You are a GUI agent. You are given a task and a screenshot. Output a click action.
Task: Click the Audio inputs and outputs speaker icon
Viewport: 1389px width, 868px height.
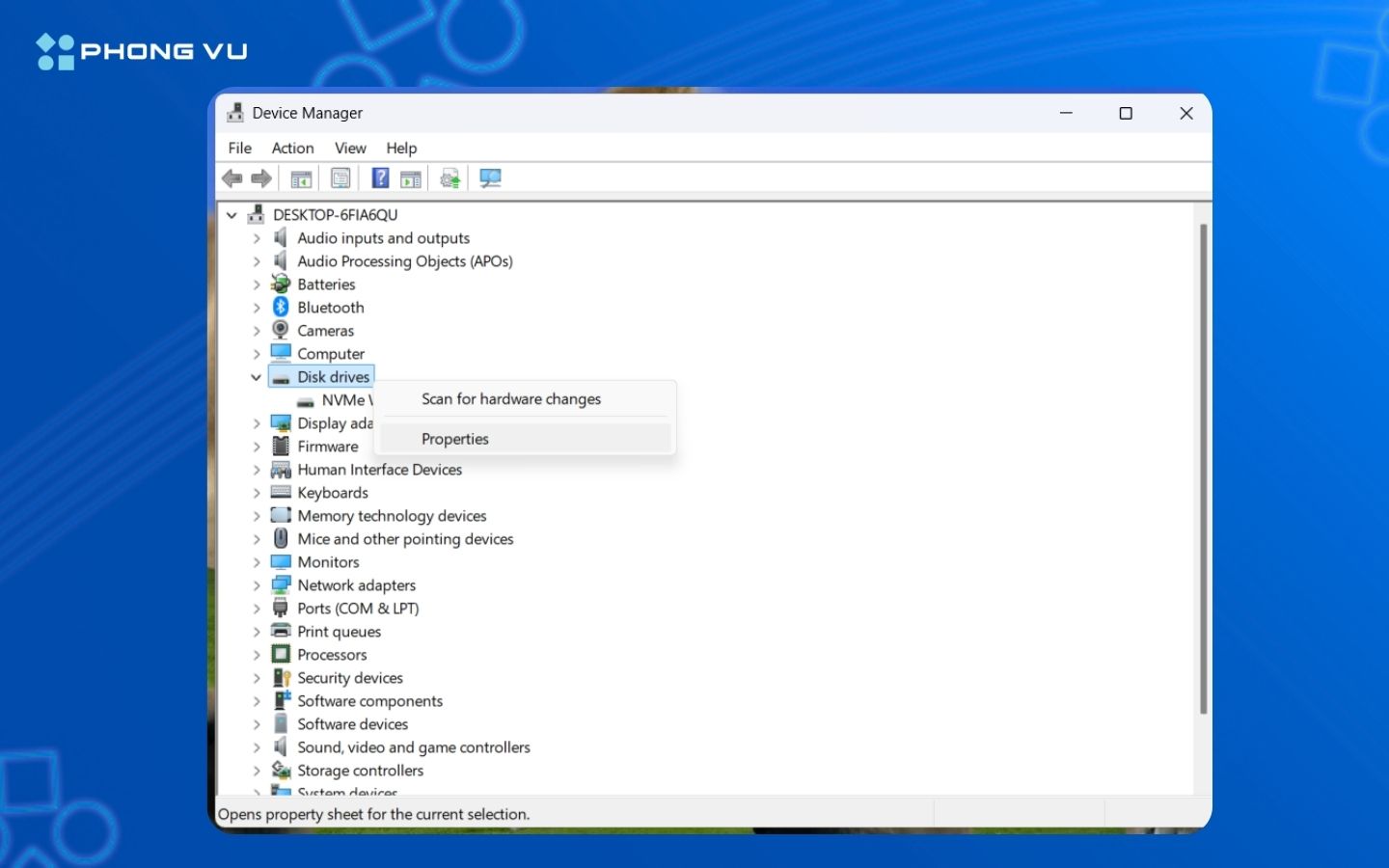pos(281,237)
